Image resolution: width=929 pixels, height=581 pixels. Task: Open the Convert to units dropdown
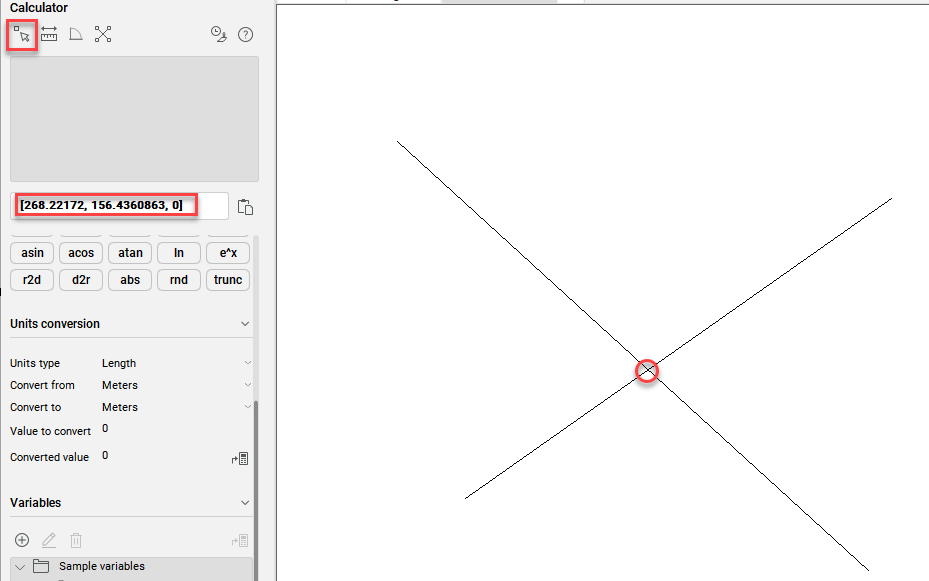(175, 407)
